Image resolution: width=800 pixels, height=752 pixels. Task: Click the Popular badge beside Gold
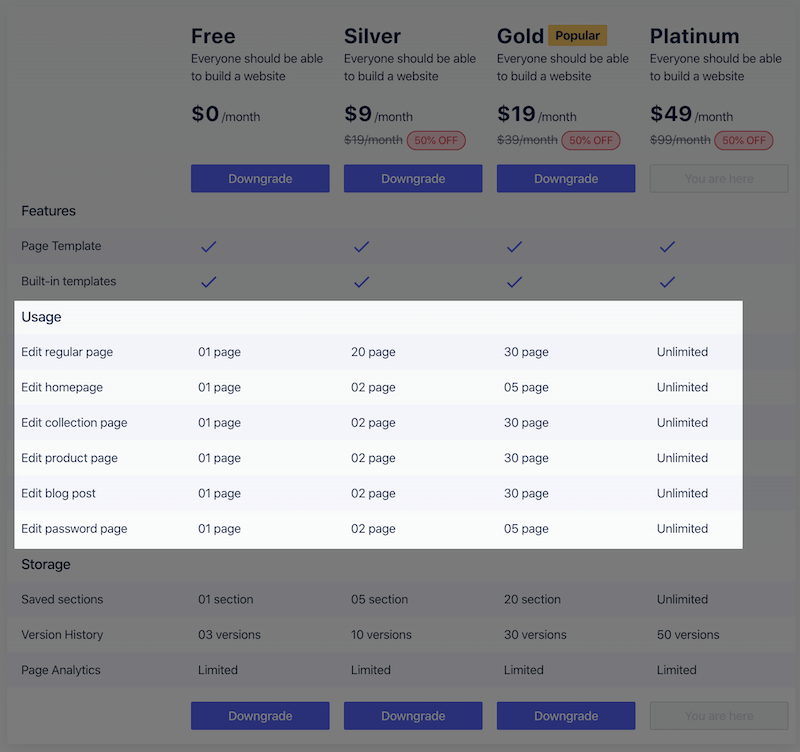point(577,36)
